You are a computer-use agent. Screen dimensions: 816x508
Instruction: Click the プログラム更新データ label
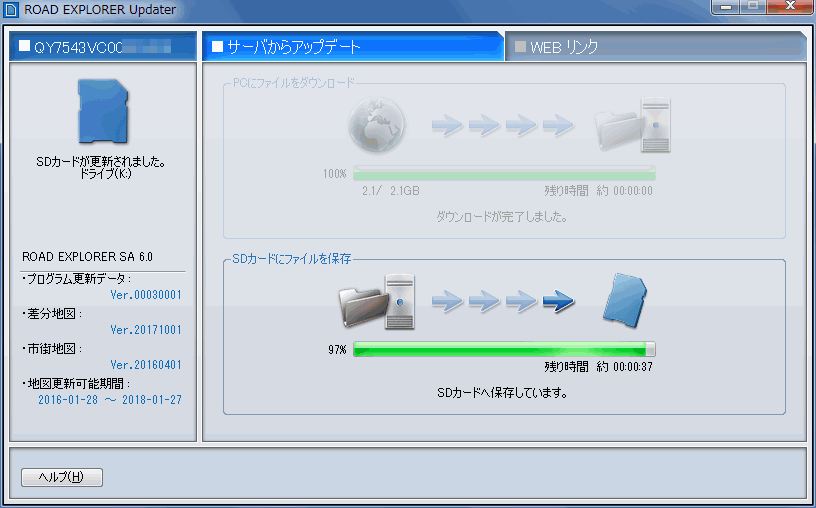pyautogui.click(x=77, y=279)
